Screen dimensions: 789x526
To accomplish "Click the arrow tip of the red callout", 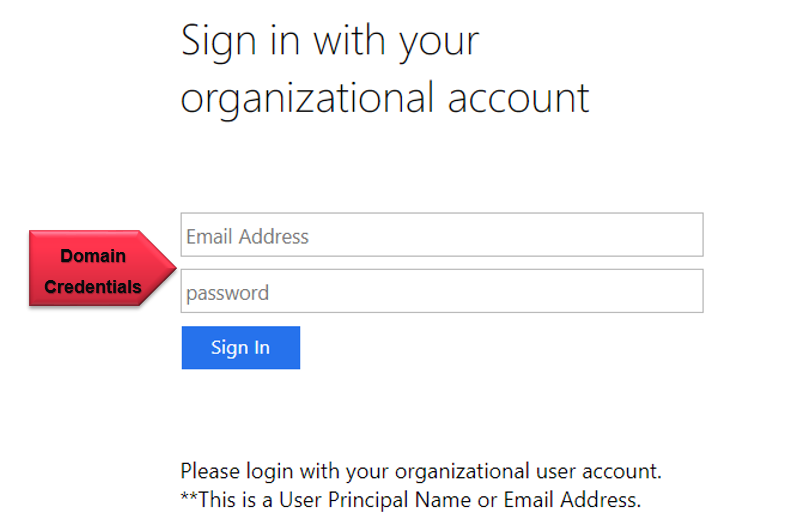I will (170, 268).
